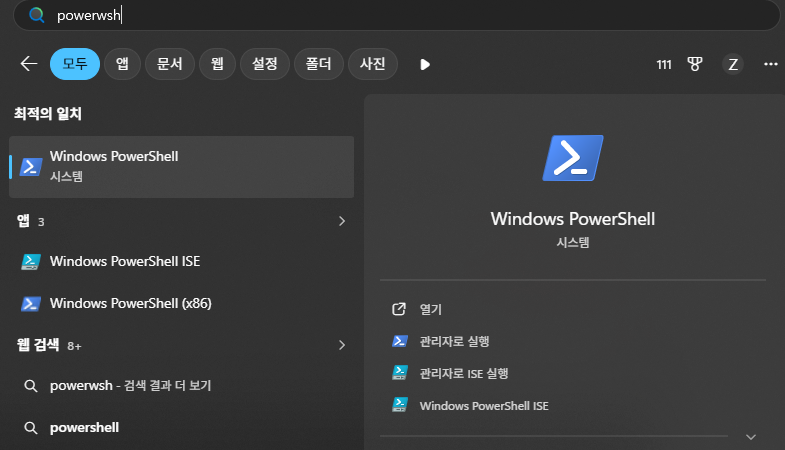Open the three-dot more options menu

[770, 64]
